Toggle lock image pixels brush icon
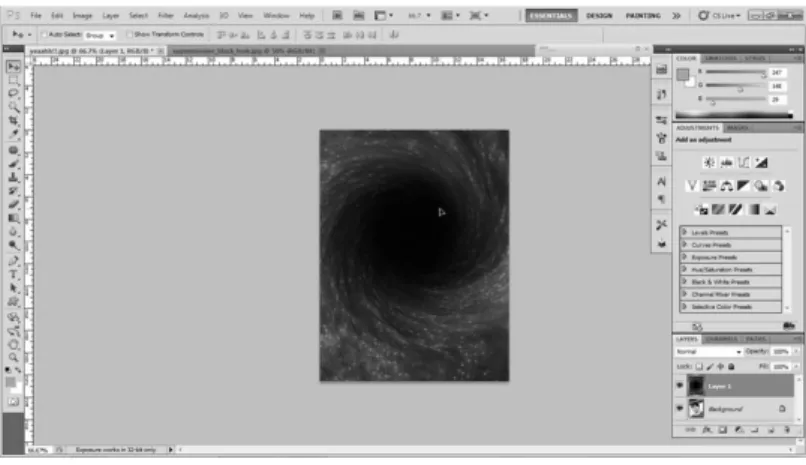Screen dimensions: 806x465 (710, 366)
